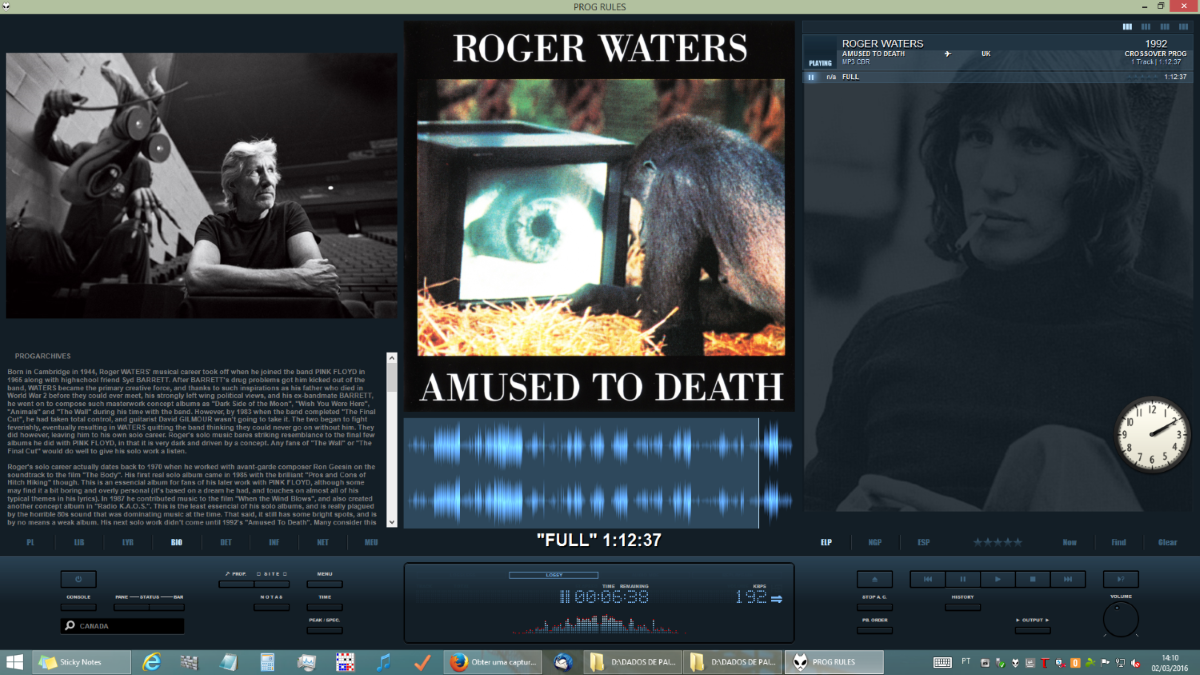
Task: Click the Roger Waters artist photo
Action: 202,186
